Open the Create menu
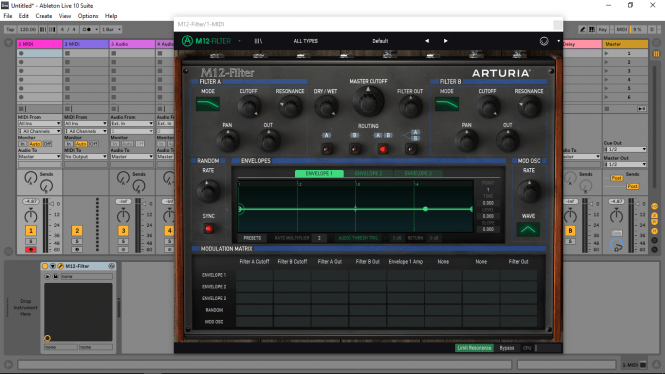 [x=44, y=16]
